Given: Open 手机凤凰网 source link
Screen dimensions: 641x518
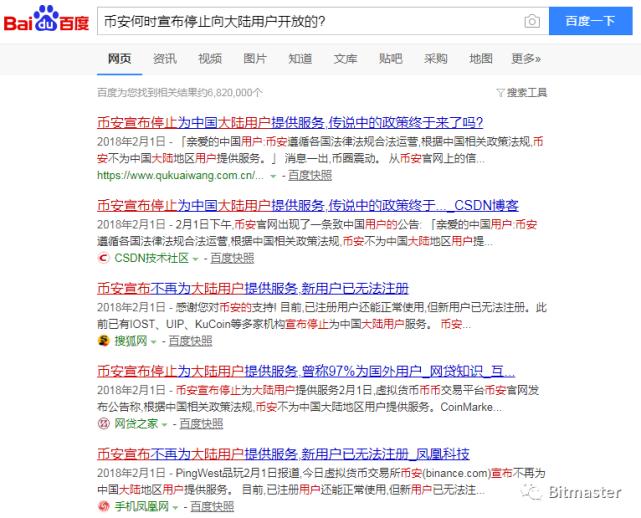Looking at the screenshot, I should tap(141, 507).
